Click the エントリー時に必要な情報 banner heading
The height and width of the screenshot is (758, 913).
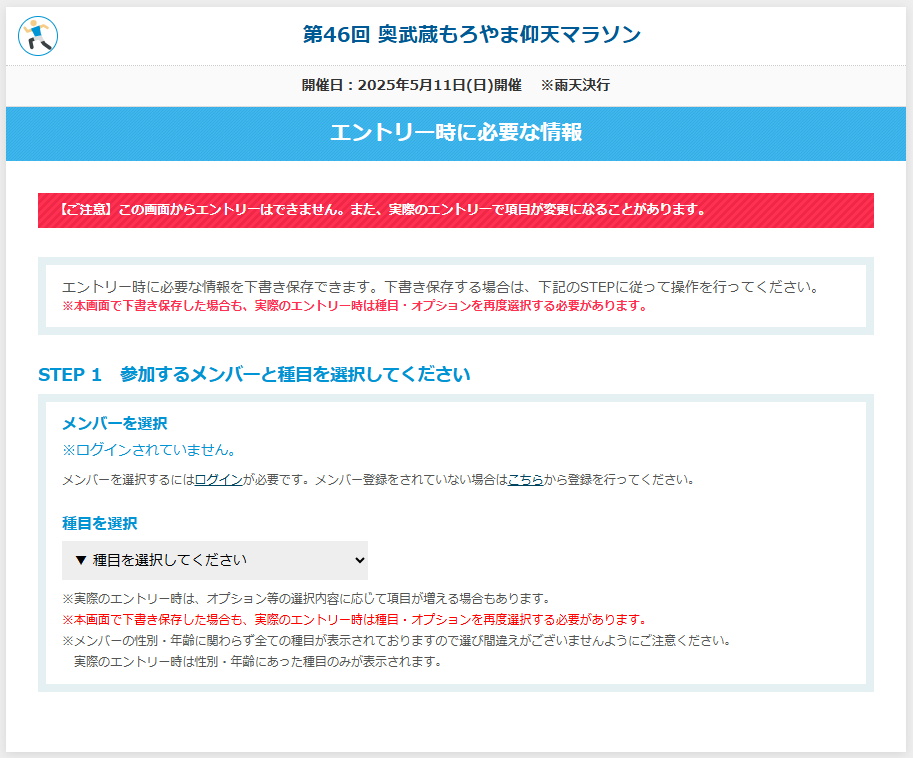pos(456,132)
